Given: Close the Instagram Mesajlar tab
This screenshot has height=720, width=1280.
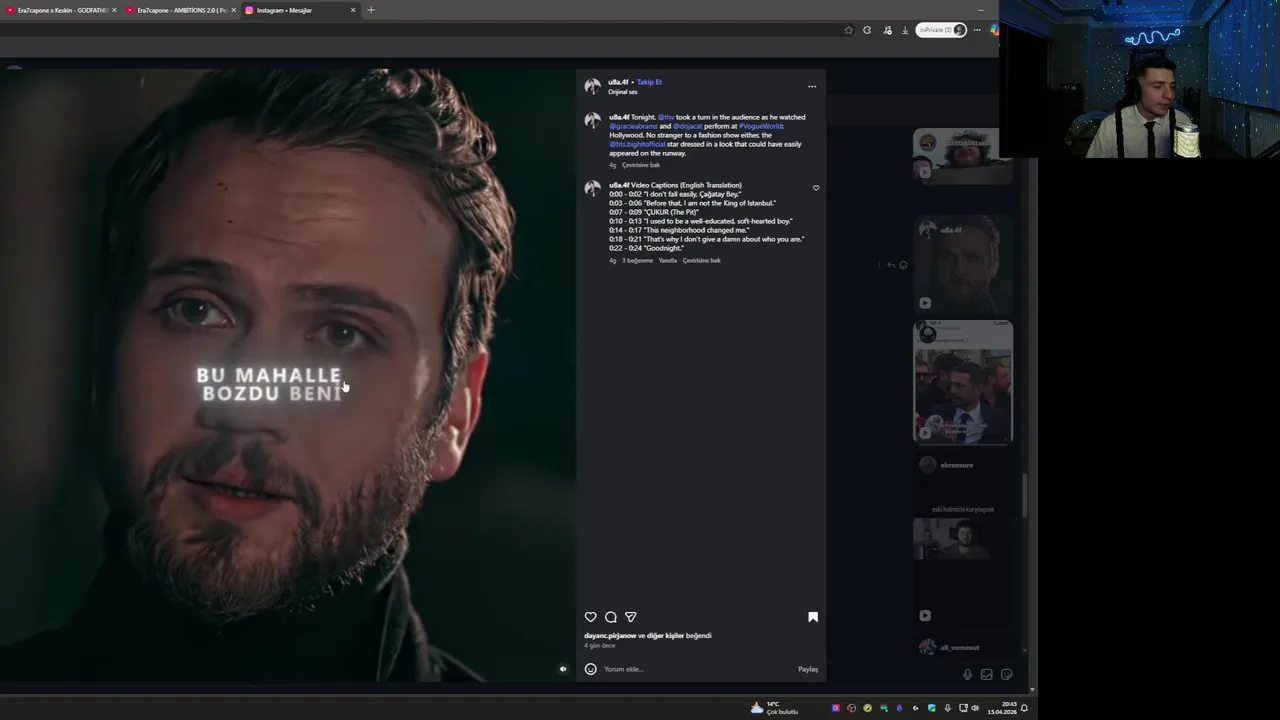Looking at the screenshot, I should [x=353, y=10].
